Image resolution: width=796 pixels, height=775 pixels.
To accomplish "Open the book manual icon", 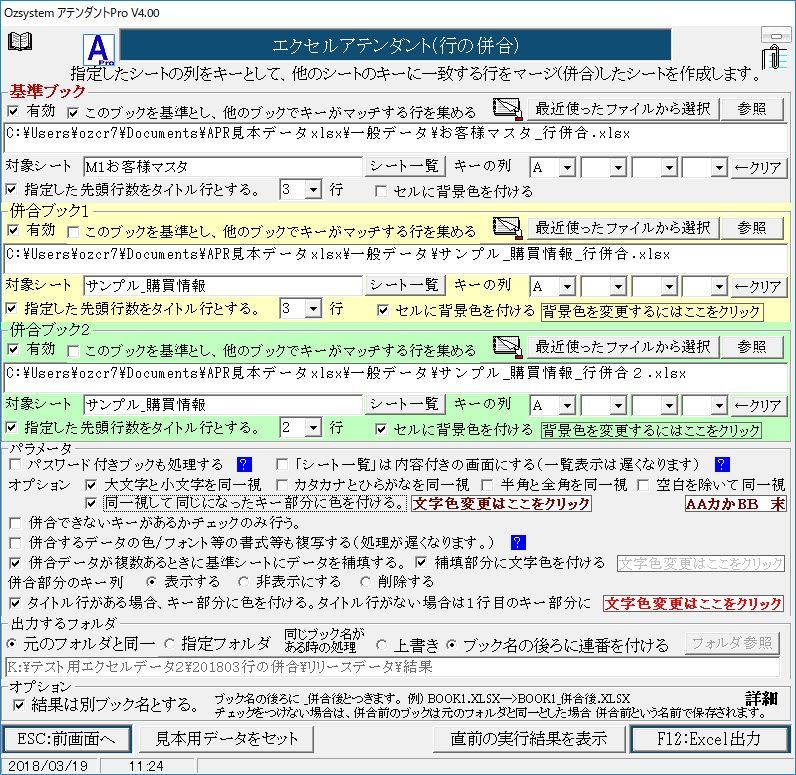I will [20, 42].
